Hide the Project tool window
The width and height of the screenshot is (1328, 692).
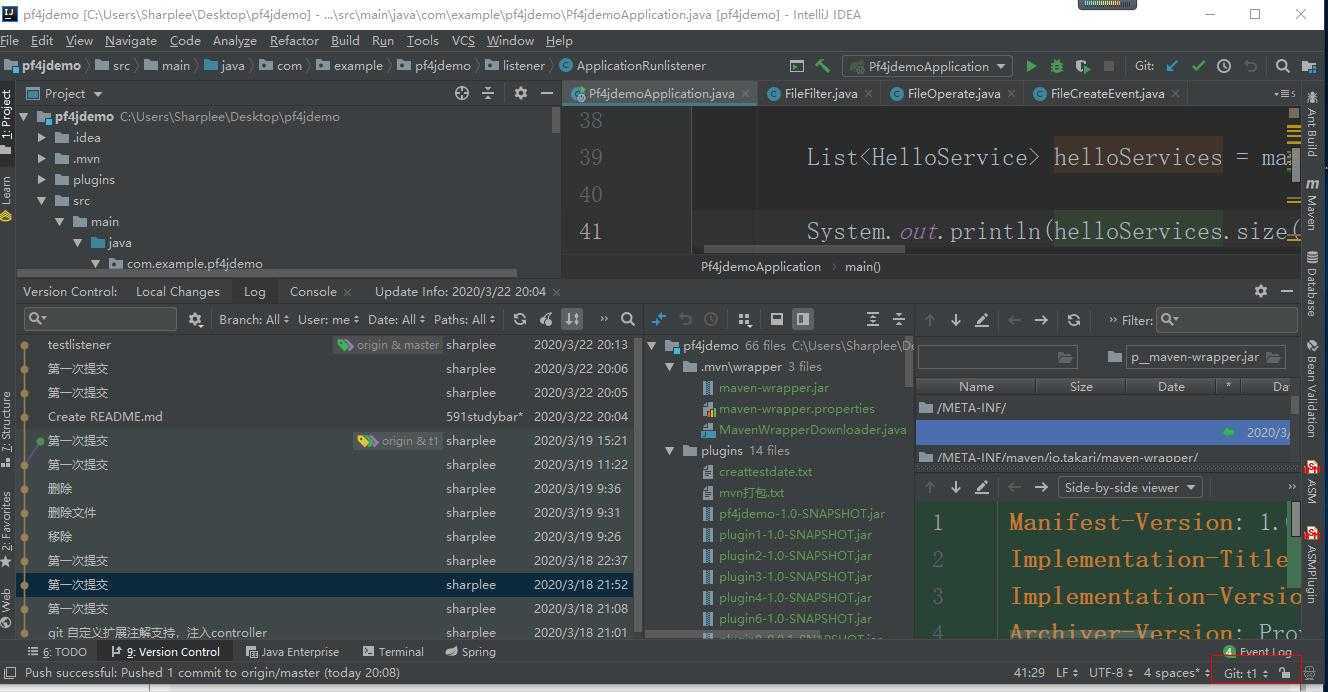[x=546, y=93]
